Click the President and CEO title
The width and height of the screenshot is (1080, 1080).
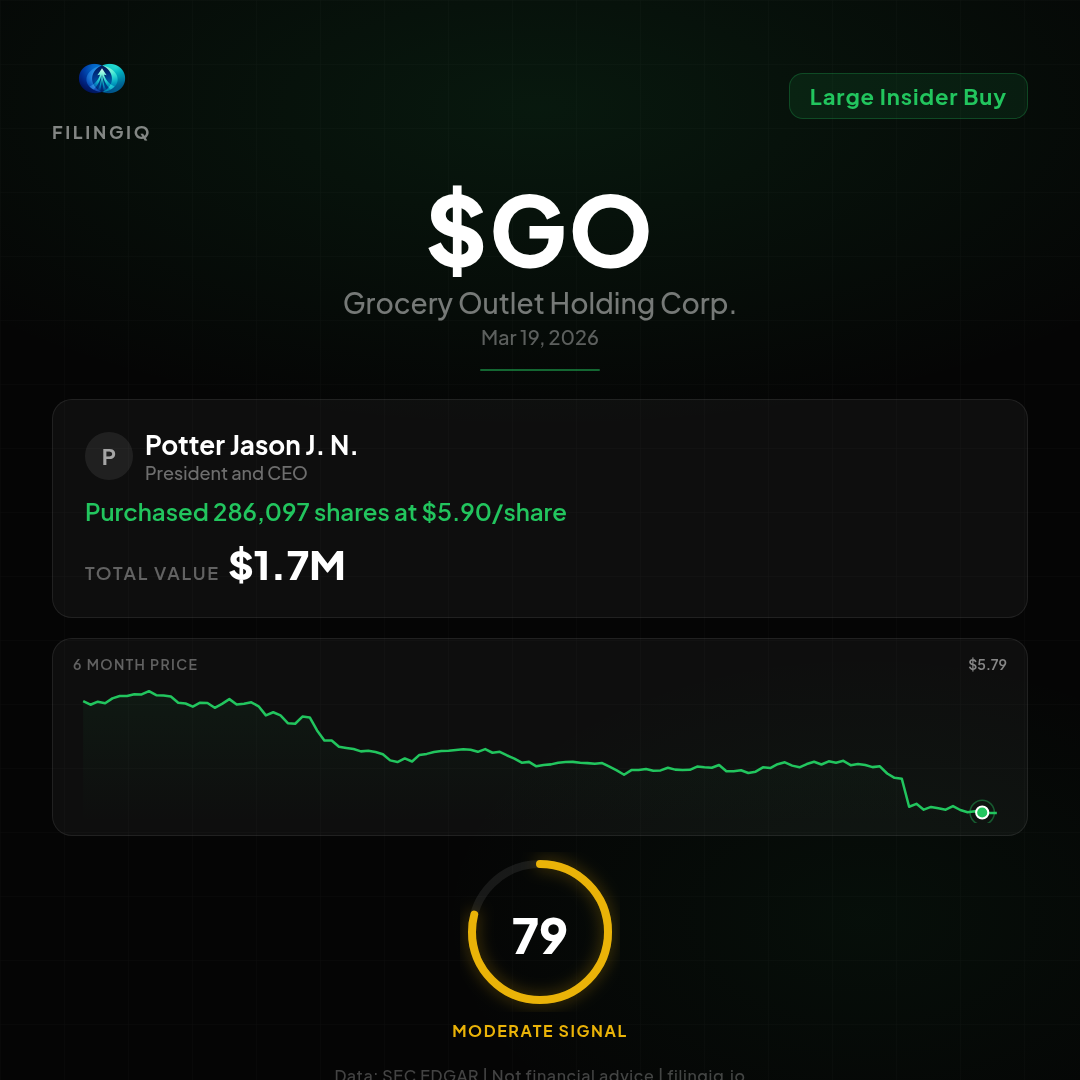(226, 474)
